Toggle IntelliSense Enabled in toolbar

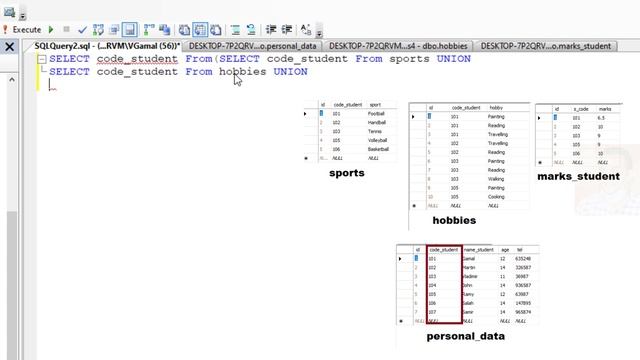coord(130,30)
